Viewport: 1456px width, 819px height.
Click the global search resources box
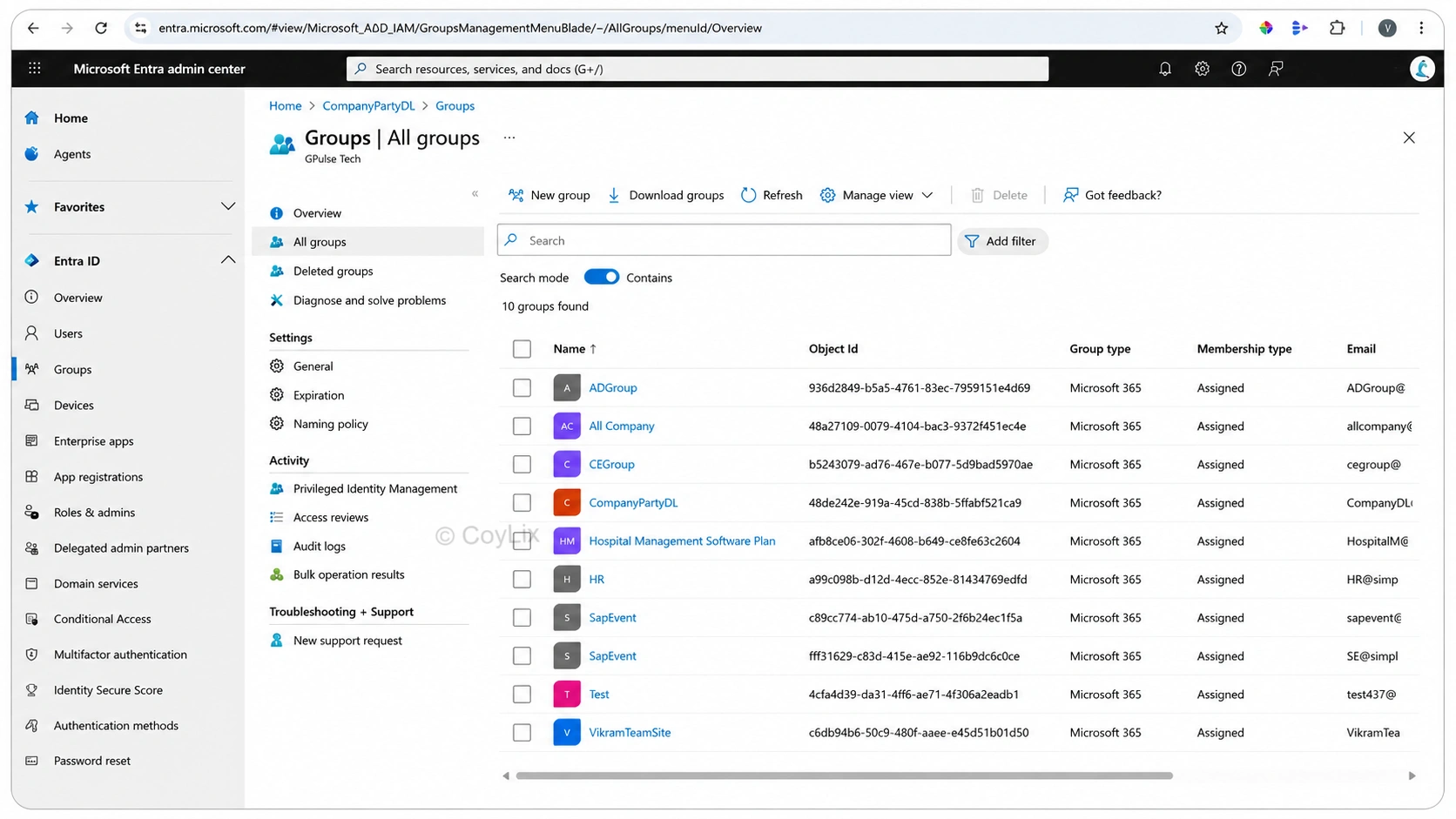pos(697,69)
